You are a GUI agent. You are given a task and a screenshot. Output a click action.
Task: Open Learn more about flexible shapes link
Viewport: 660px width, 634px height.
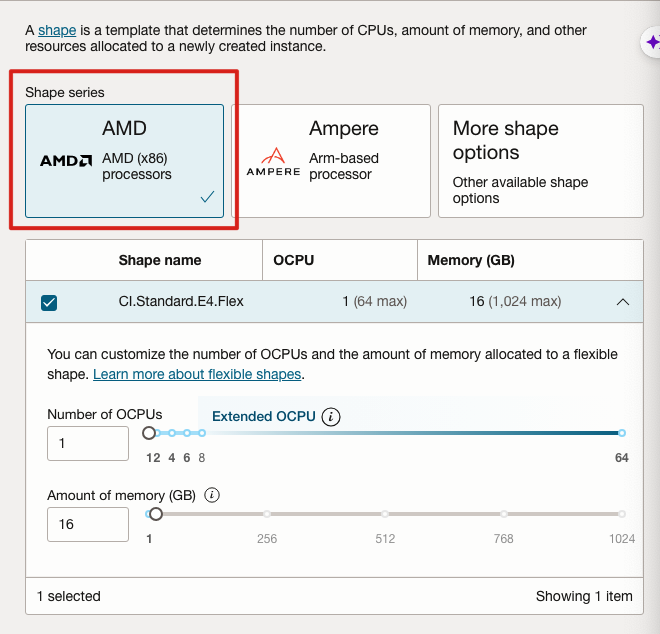(197, 374)
